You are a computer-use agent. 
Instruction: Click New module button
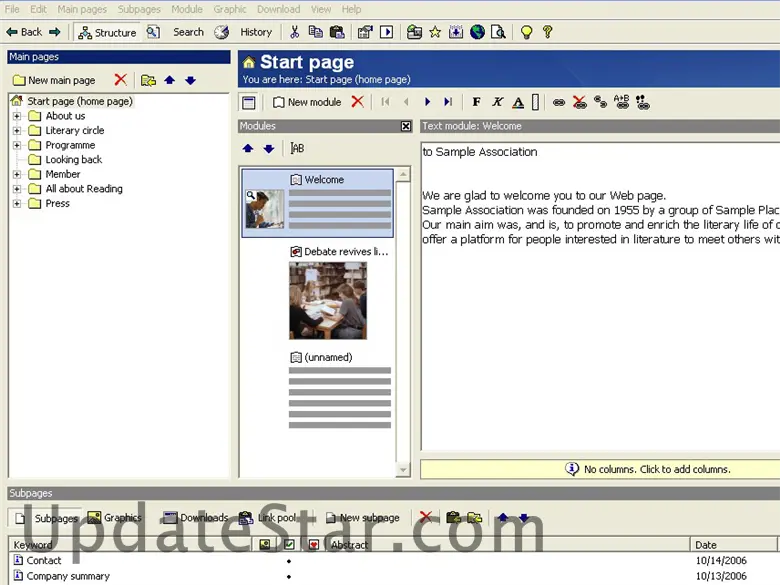[x=307, y=102]
